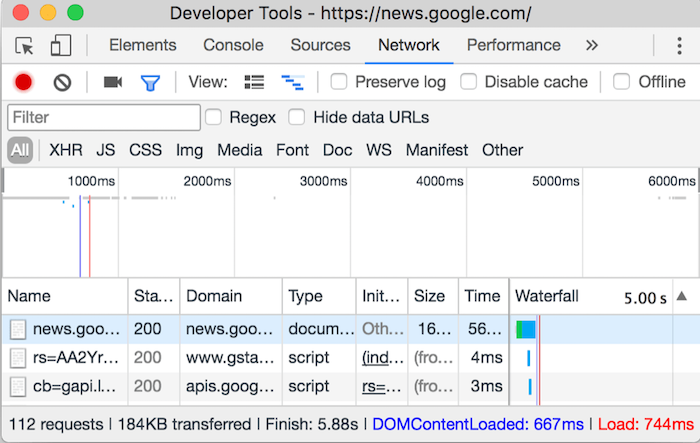Viewport: 700px width, 443px height.
Task: Clear the network log icon
Action: point(62,83)
